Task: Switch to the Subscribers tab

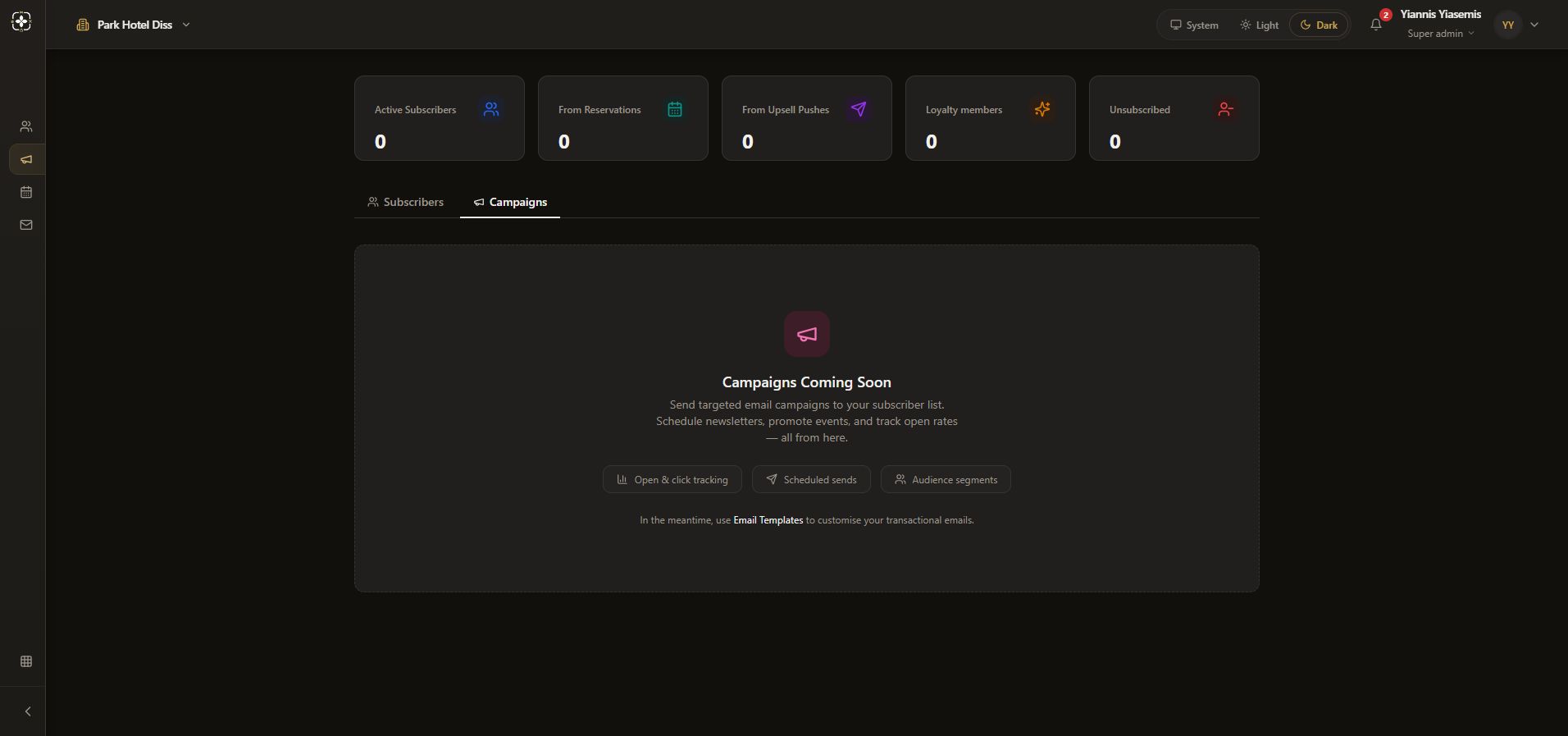Action: (x=406, y=202)
